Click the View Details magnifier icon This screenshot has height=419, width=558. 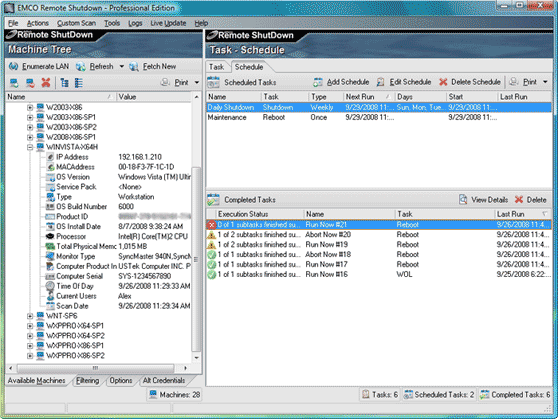[x=463, y=200]
